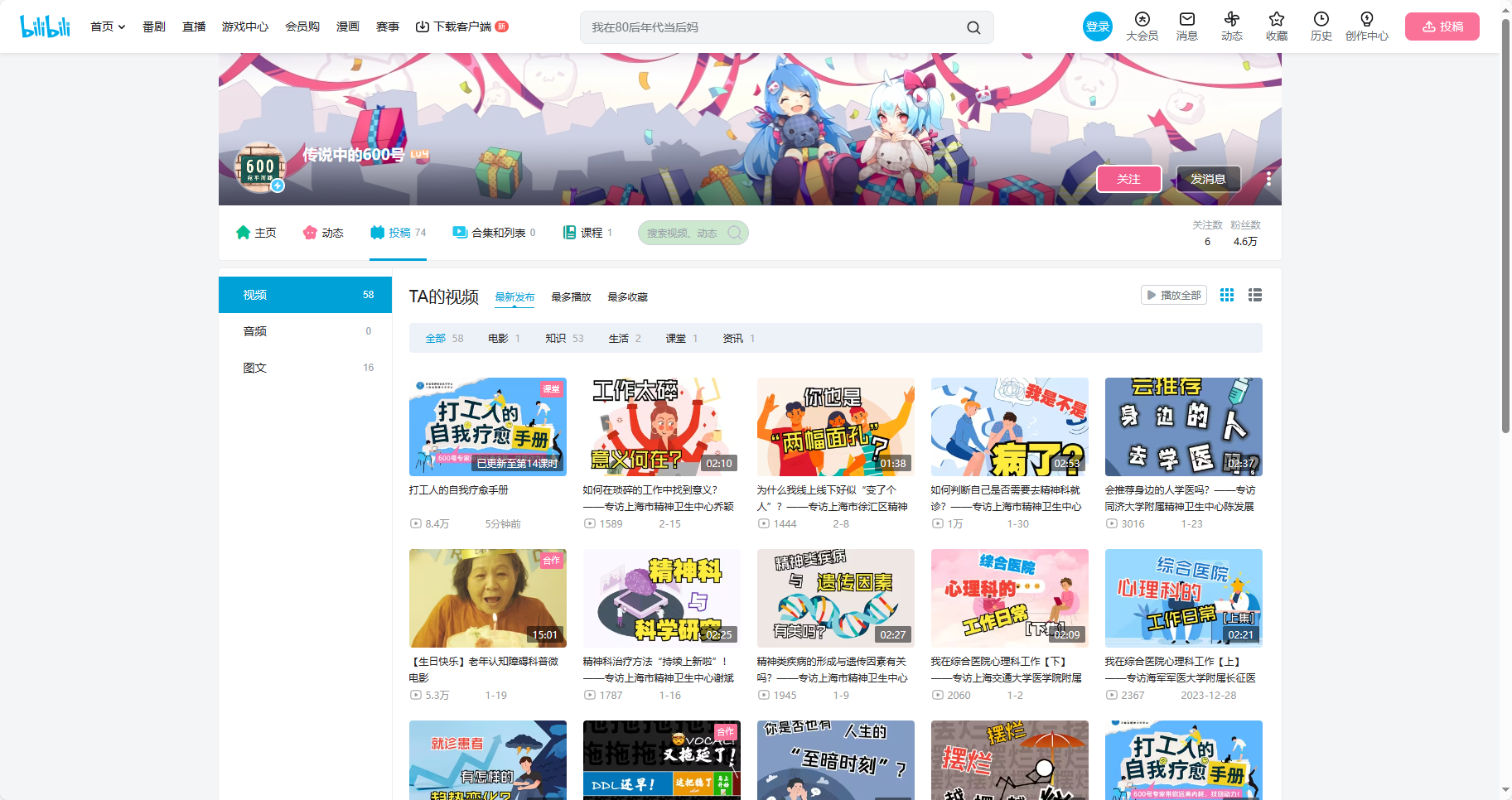Open the 你也是两幅面孔 video thumbnail
Image resolution: width=1512 pixels, height=800 pixels.
(836, 427)
